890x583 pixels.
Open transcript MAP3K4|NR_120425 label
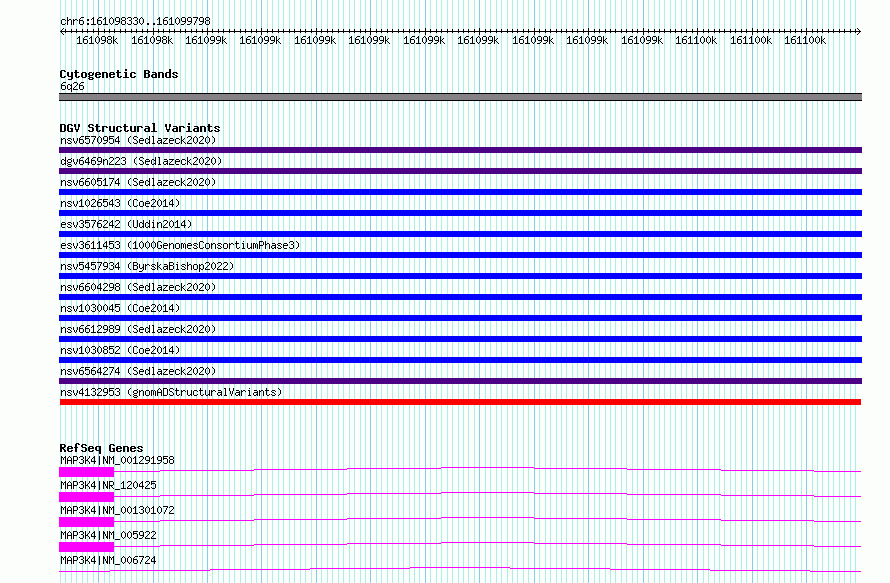[108, 485]
